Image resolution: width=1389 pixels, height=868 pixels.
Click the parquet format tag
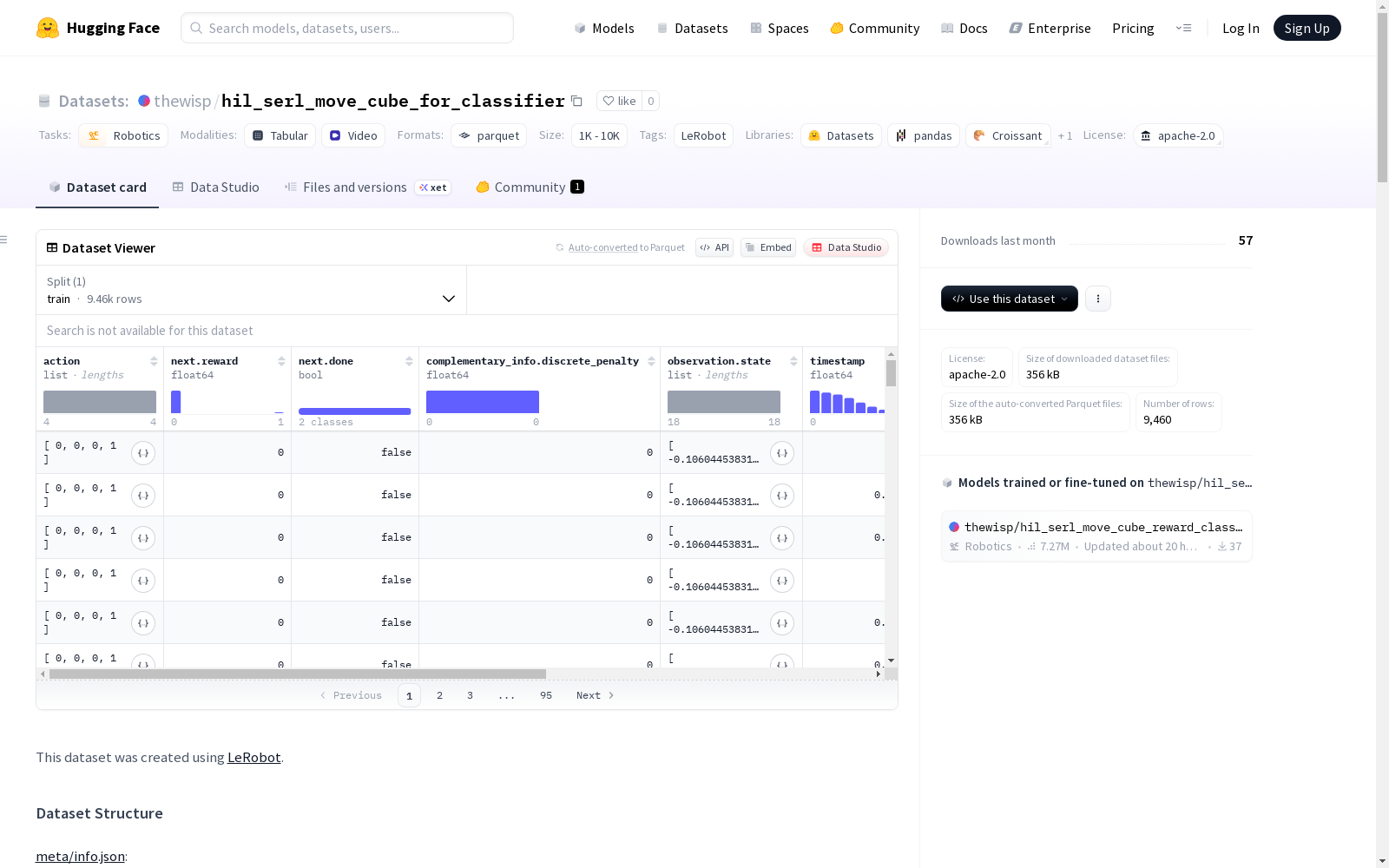coord(489,135)
